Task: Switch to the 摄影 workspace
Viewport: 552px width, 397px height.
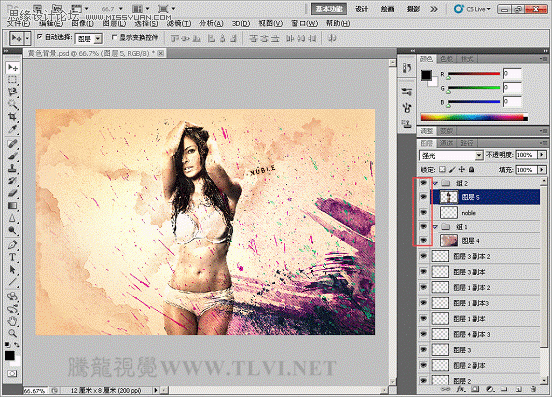Action: tap(413, 9)
